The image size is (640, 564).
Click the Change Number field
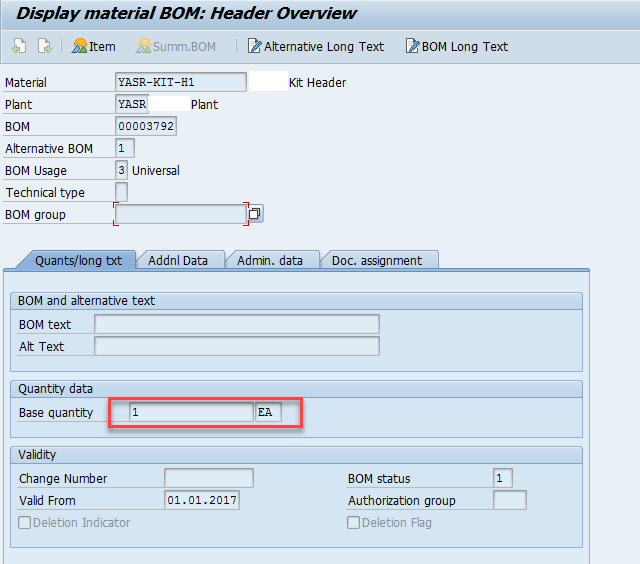pos(209,478)
